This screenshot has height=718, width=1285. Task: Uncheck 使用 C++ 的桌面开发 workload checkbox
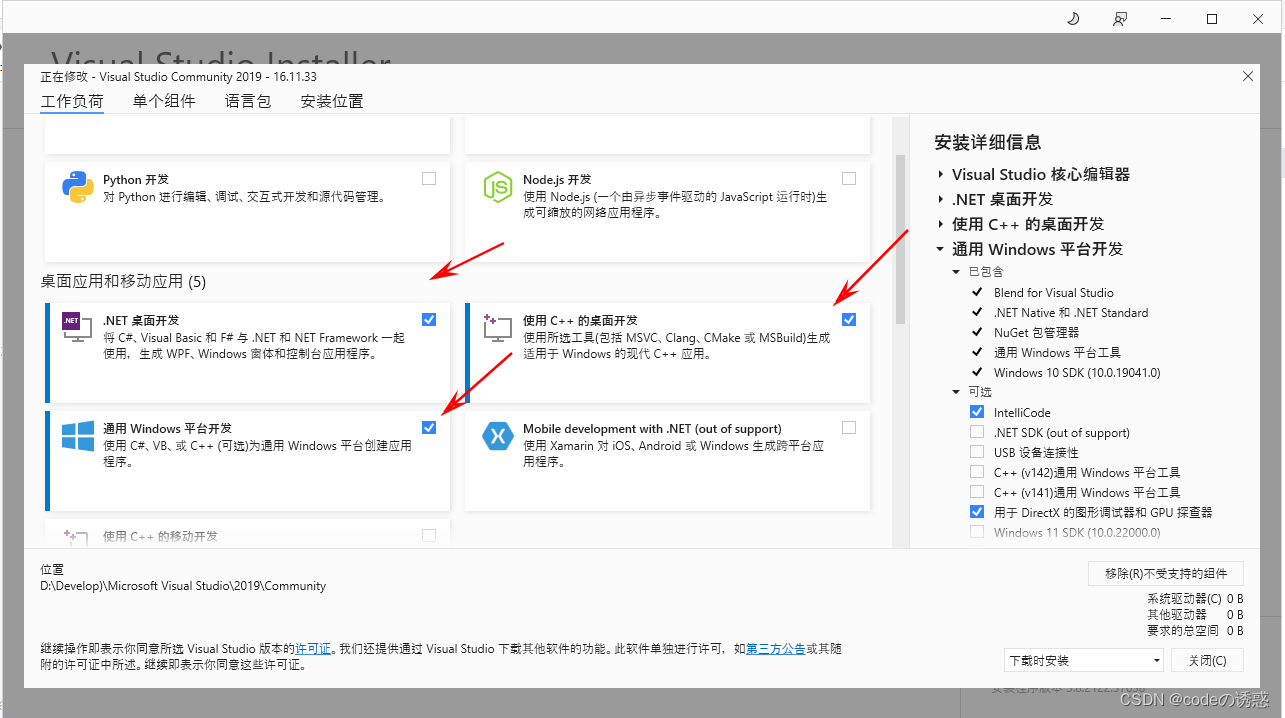[849, 319]
